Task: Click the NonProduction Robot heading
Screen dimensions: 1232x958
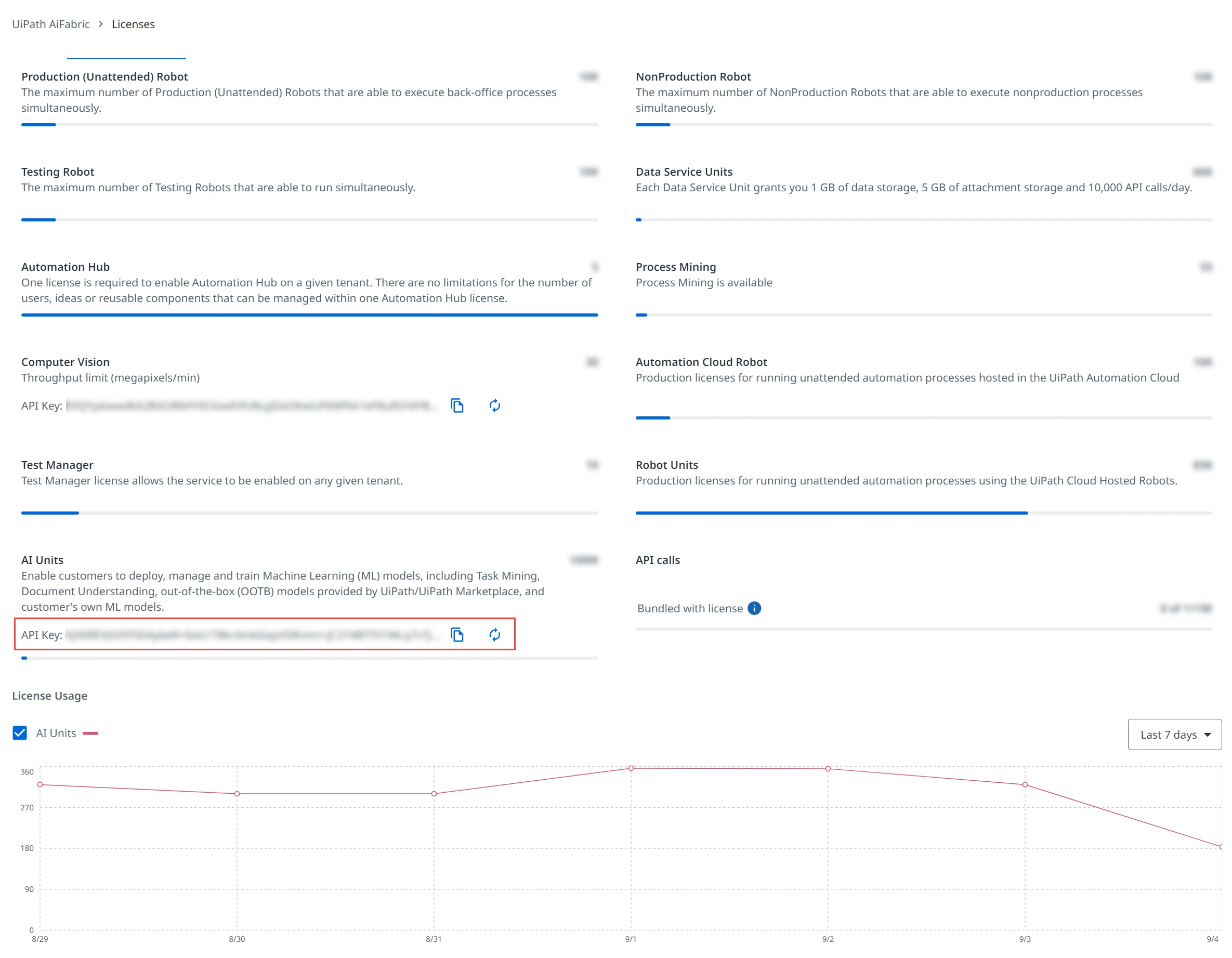Action: tap(693, 77)
